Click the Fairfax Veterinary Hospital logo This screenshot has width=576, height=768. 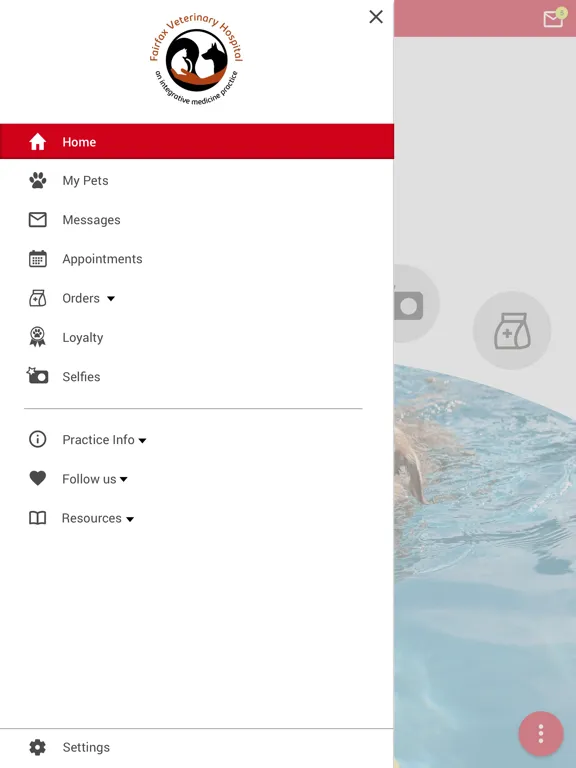196,59
